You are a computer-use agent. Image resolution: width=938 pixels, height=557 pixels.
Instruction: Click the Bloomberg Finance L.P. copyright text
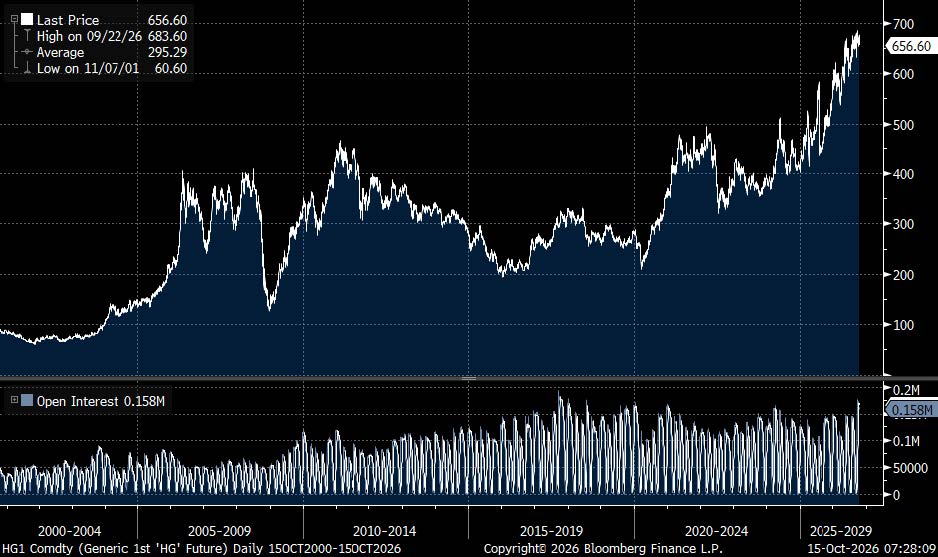[603, 549]
